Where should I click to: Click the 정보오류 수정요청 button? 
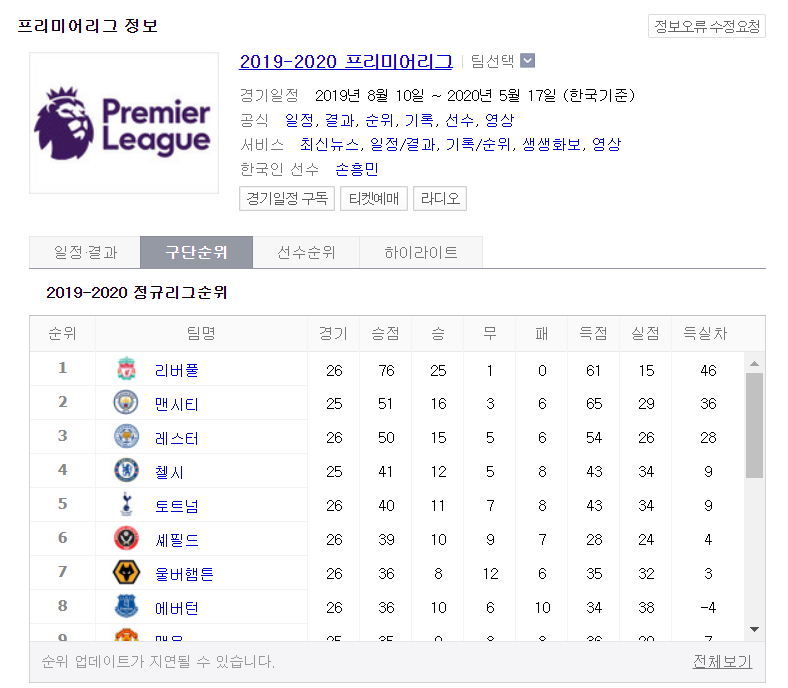point(707,26)
